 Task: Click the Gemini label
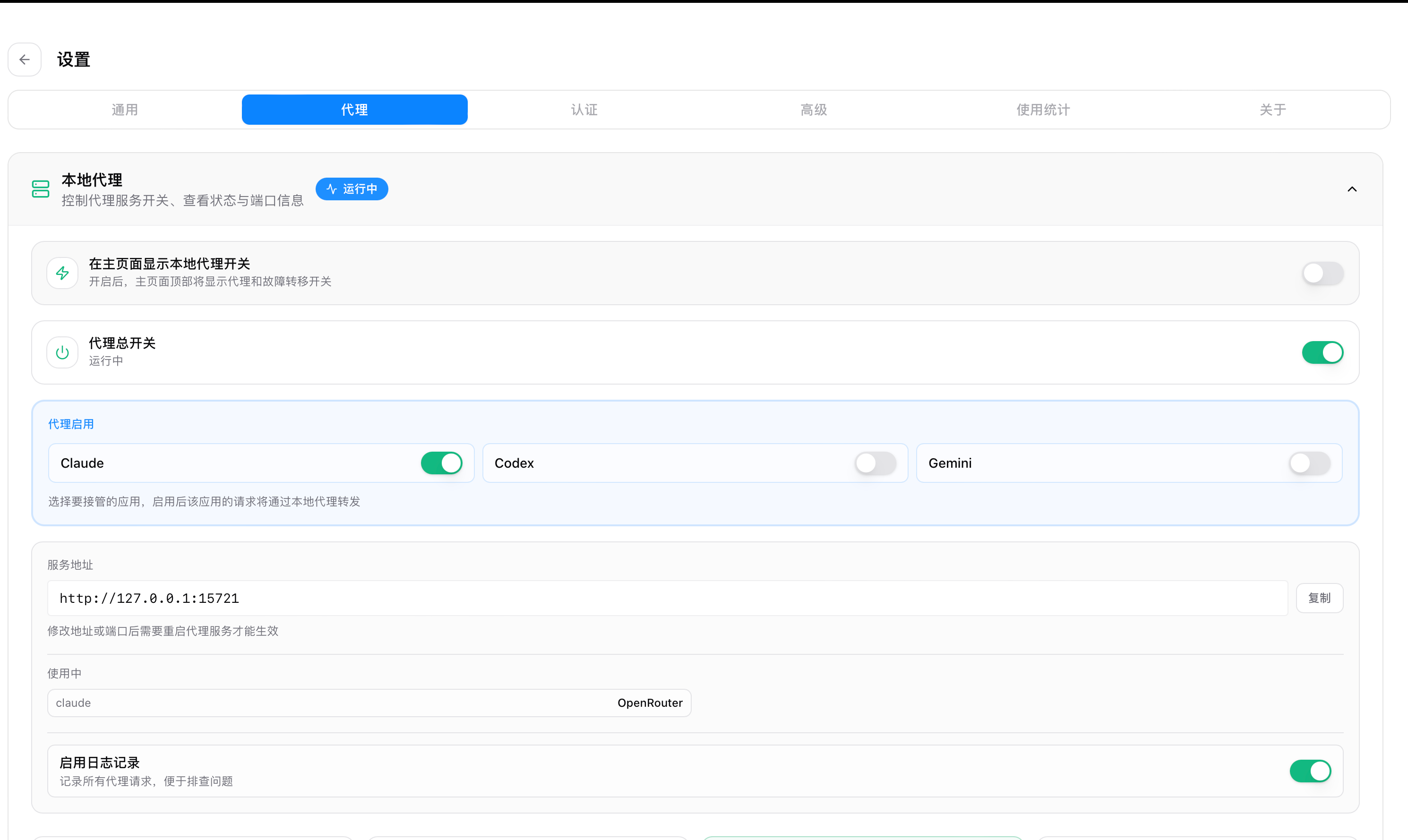(950, 463)
